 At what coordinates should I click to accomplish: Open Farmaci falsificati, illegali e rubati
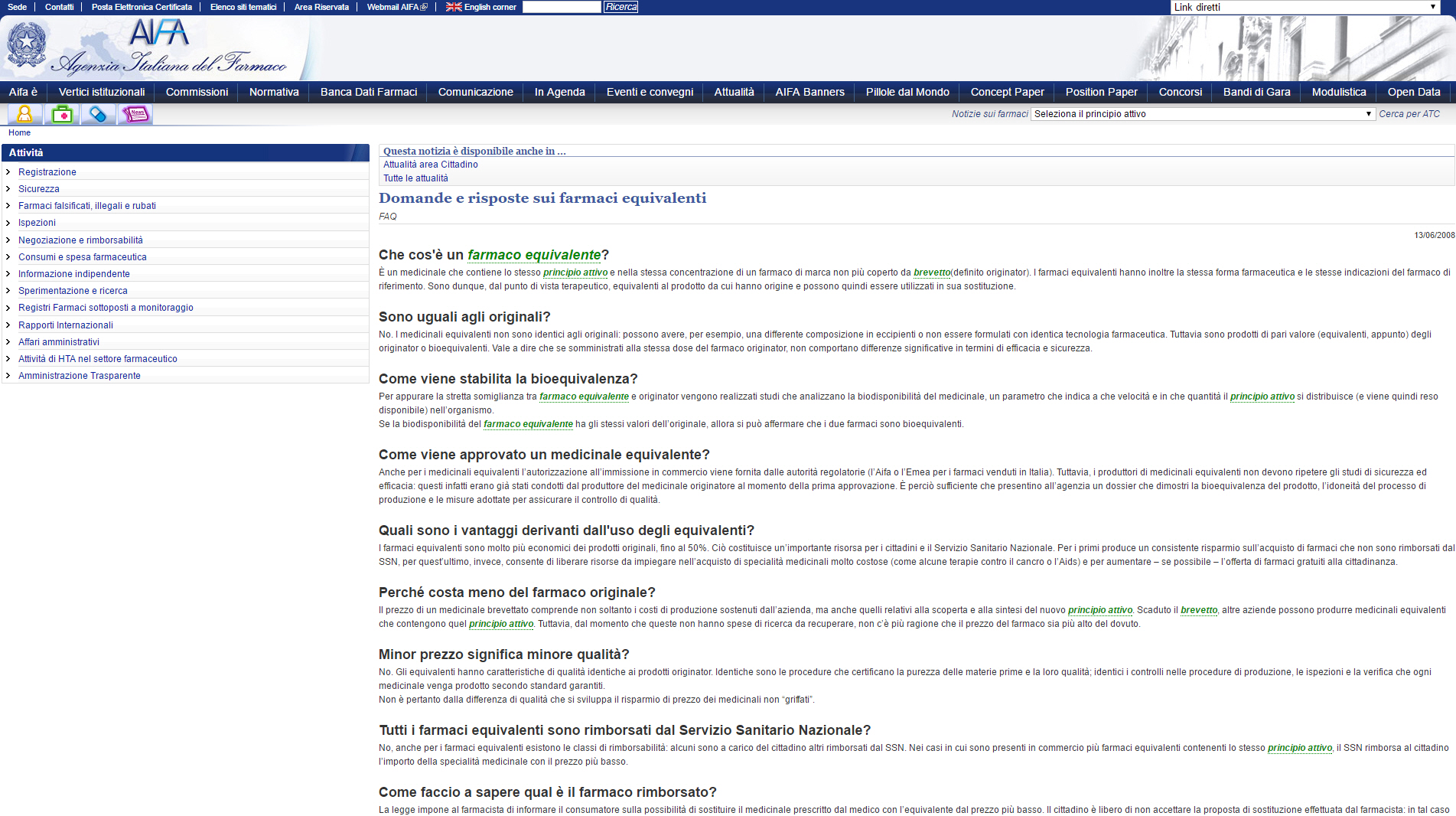tap(87, 206)
